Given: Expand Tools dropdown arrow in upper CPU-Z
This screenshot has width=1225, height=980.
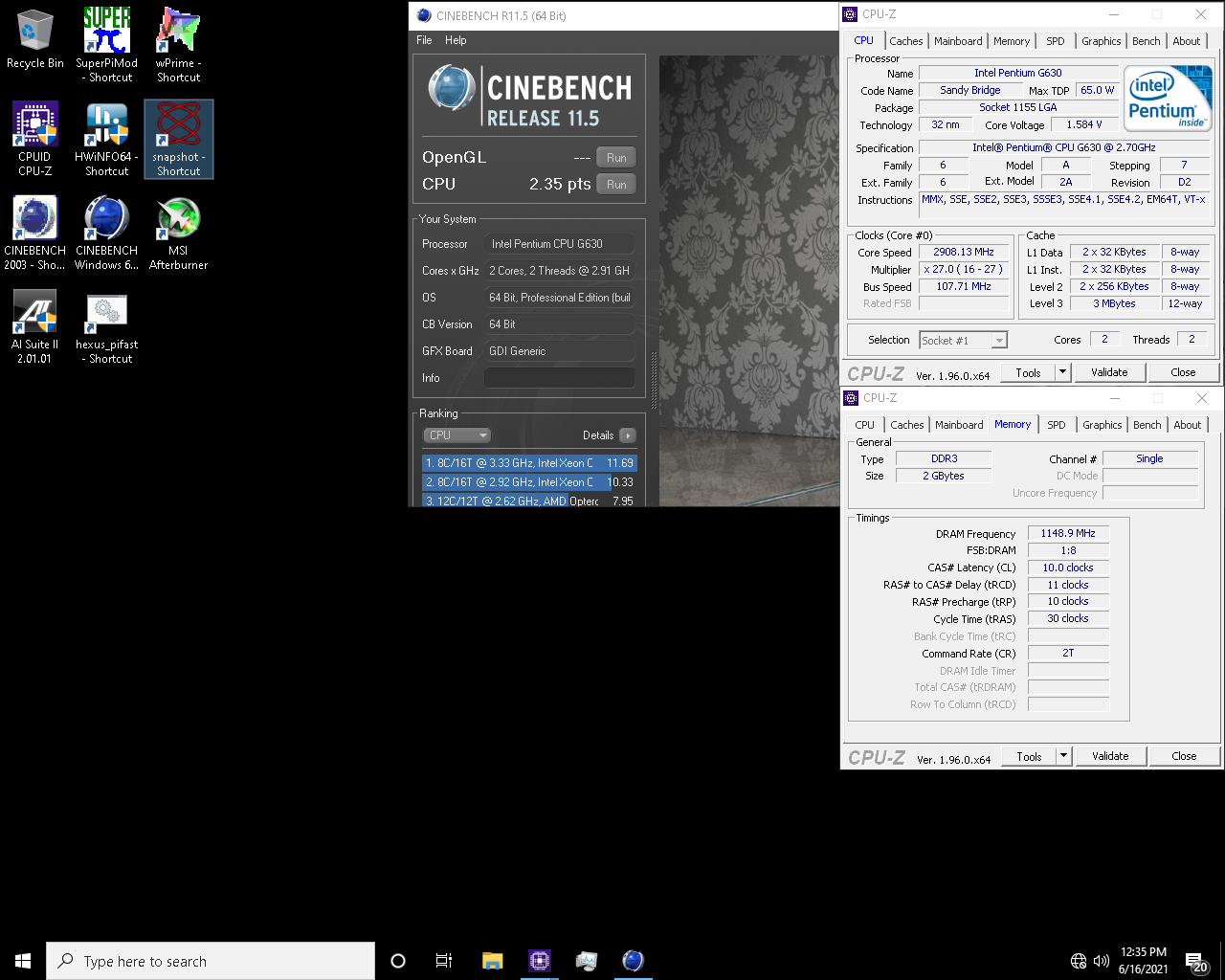Looking at the screenshot, I should (1062, 372).
